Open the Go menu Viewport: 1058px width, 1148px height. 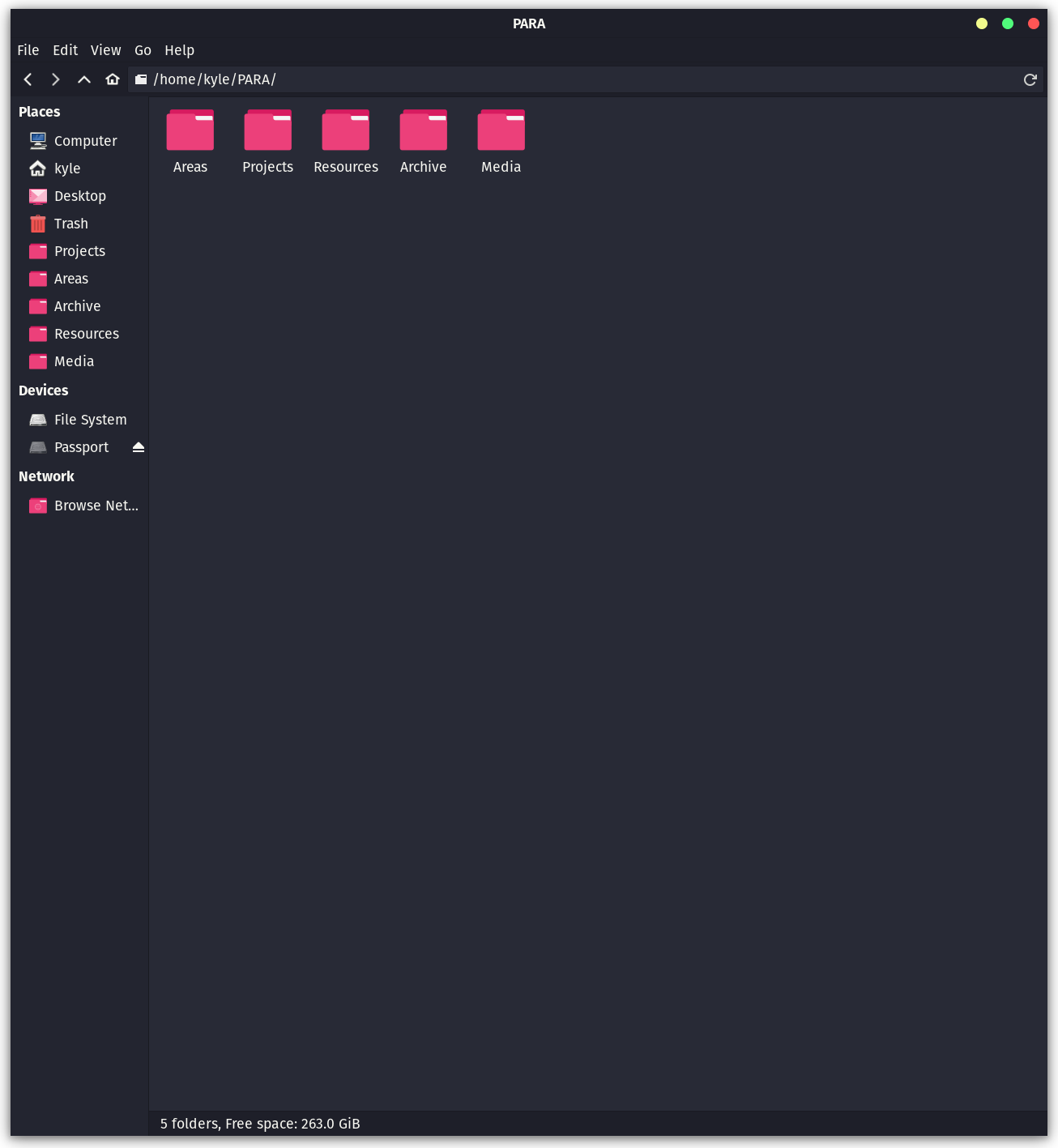[143, 50]
